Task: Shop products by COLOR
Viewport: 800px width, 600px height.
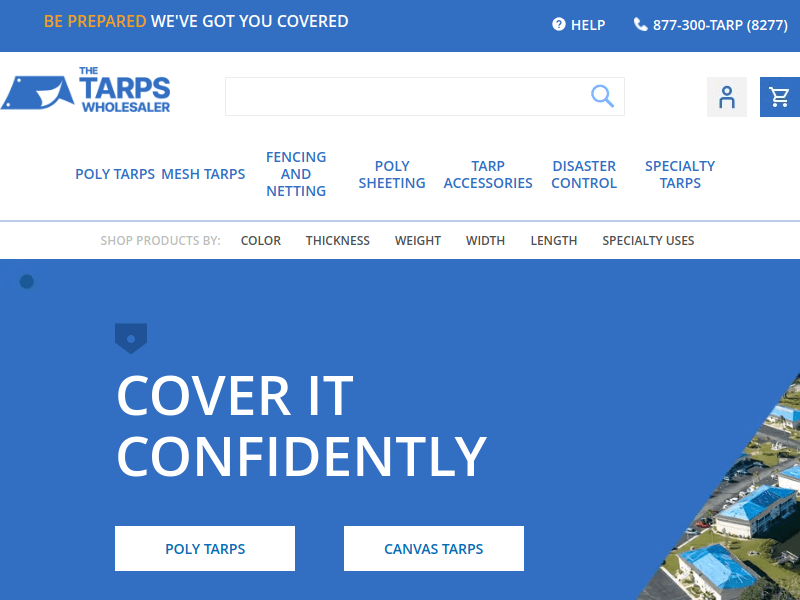Action: (260, 240)
